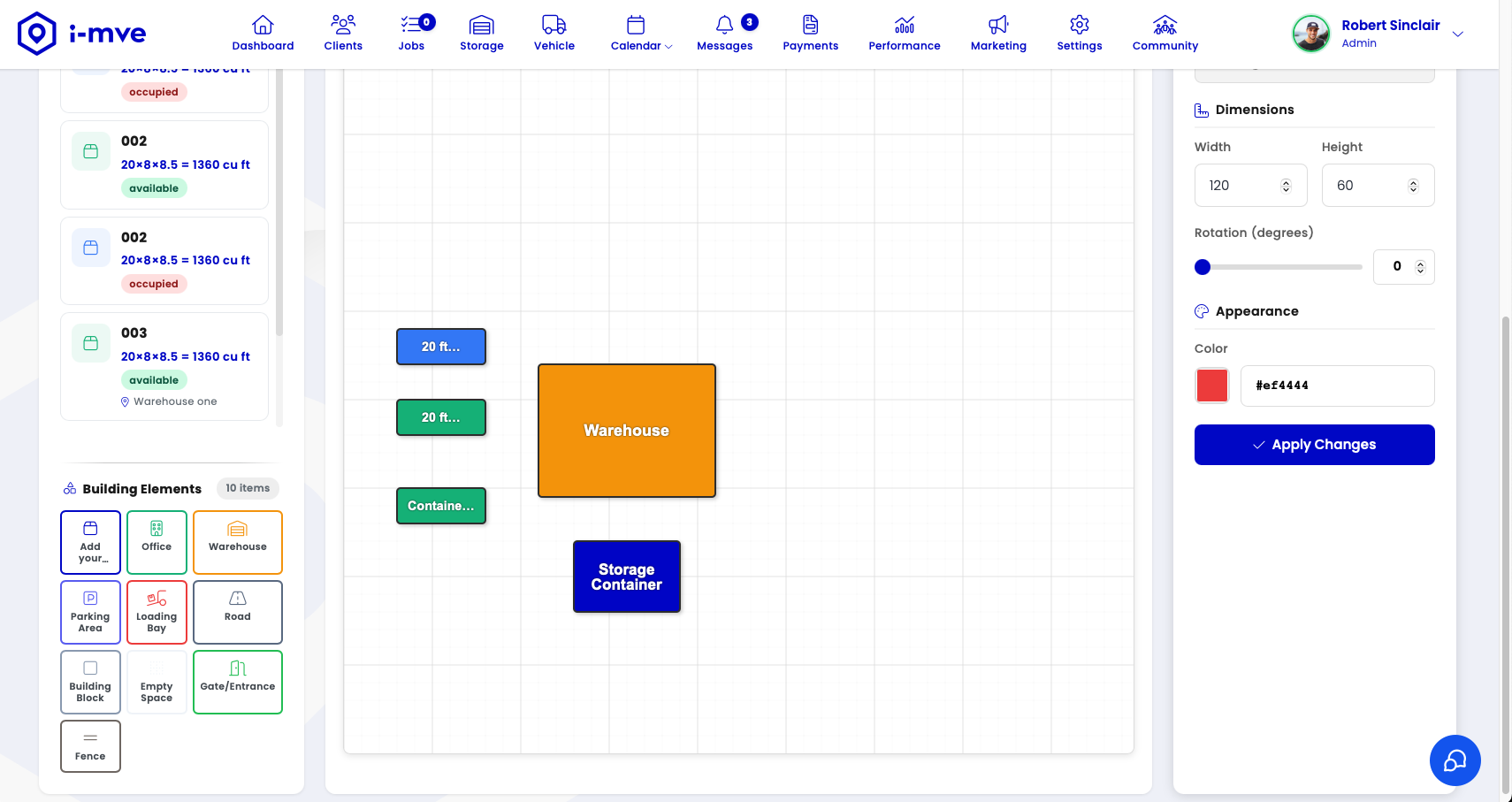Image resolution: width=1512 pixels, height=802 pixels.
Task: Click the Building Elements heading
Action: tap(142, 489)
